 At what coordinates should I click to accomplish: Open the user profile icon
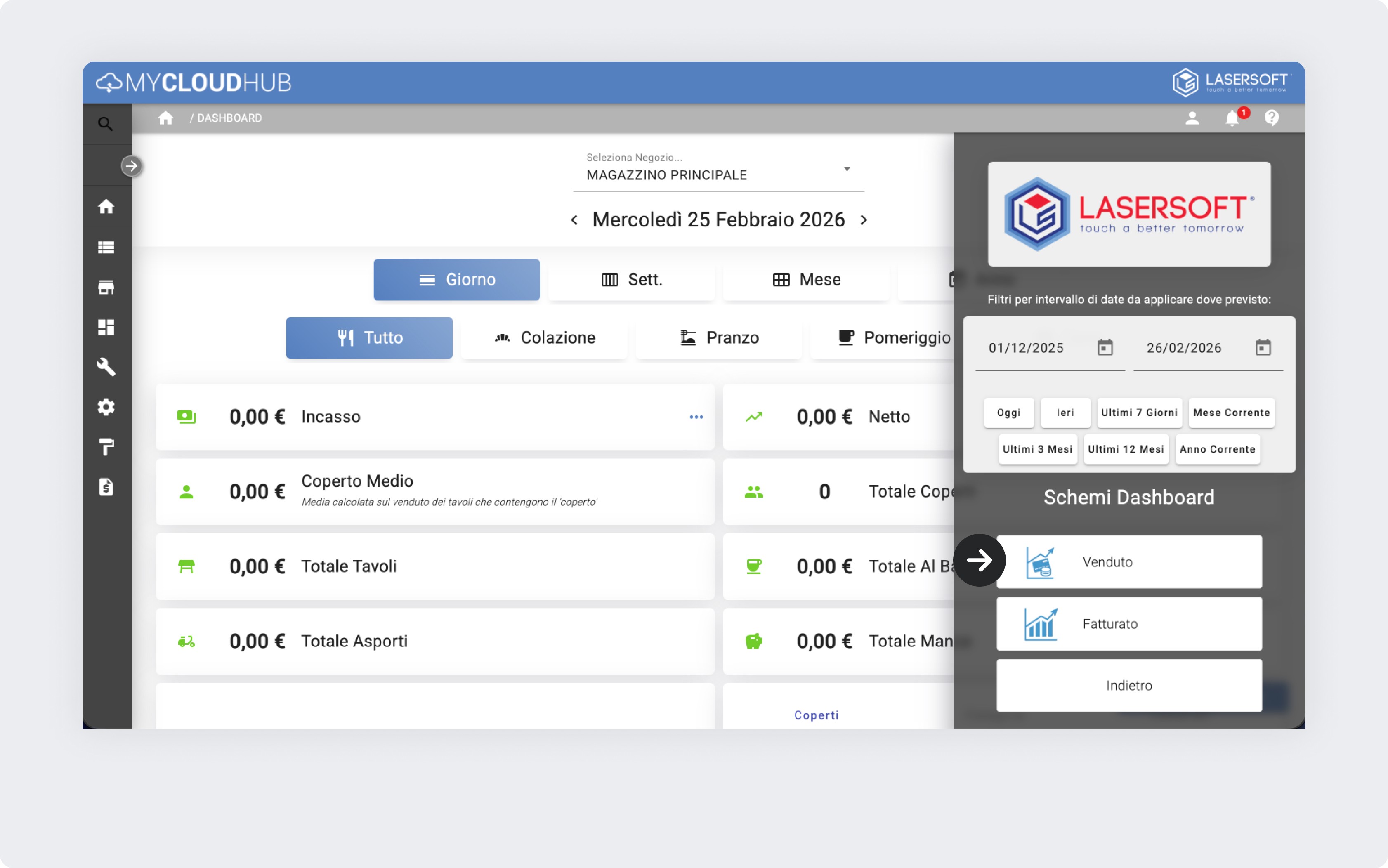click(1192, 118)
